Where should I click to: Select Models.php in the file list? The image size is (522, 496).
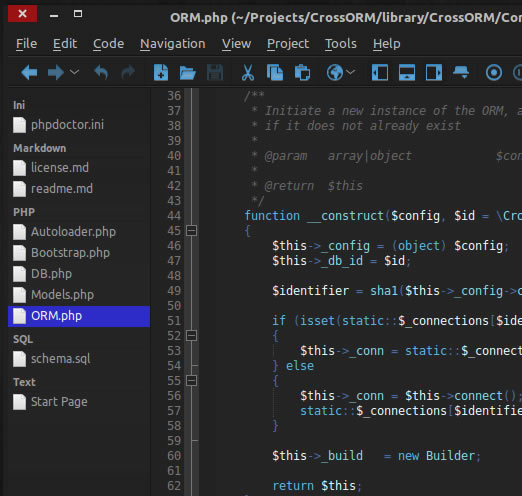pyautogui.click(x=79, y=295)
